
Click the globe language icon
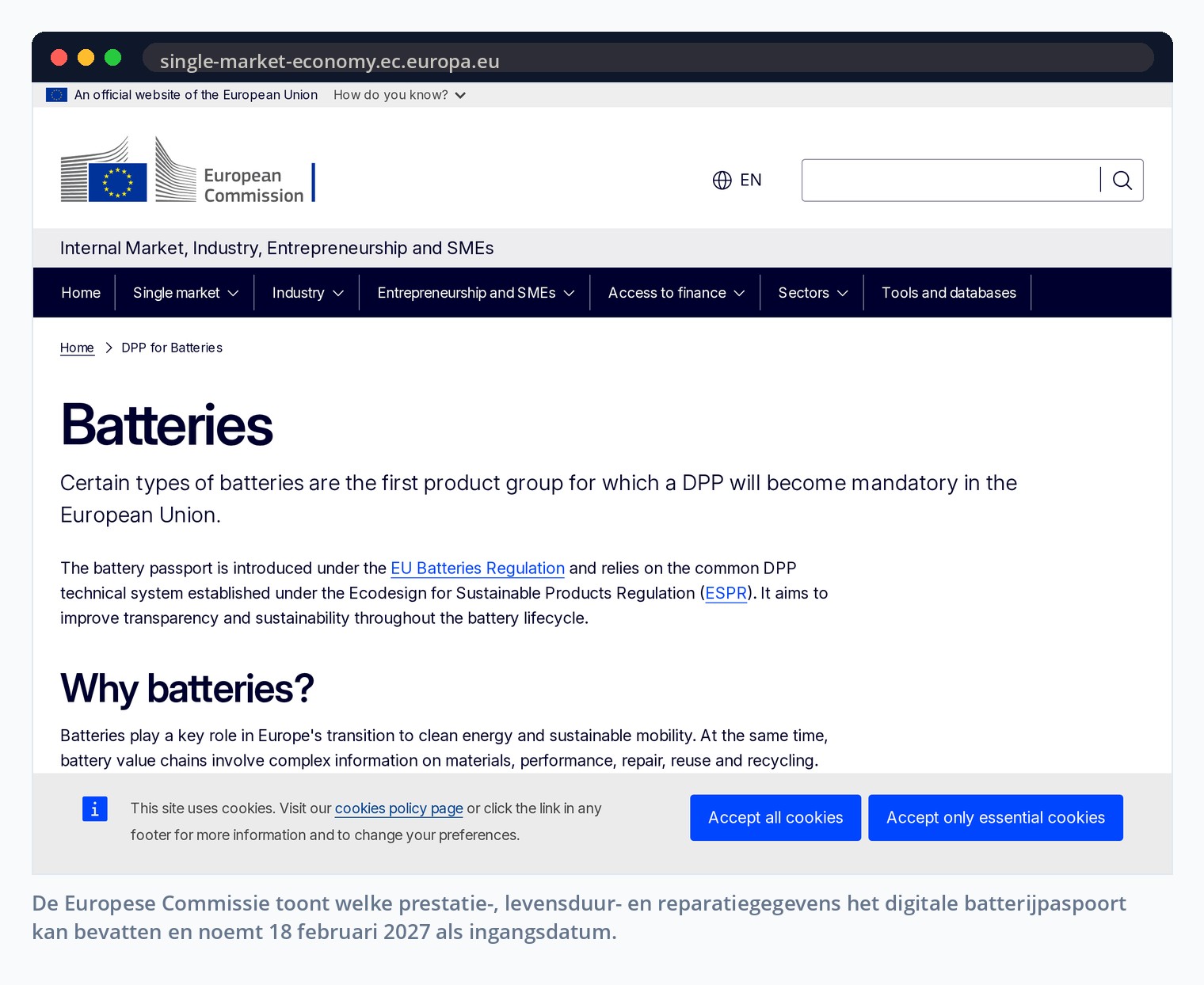(x=722, y=181)
